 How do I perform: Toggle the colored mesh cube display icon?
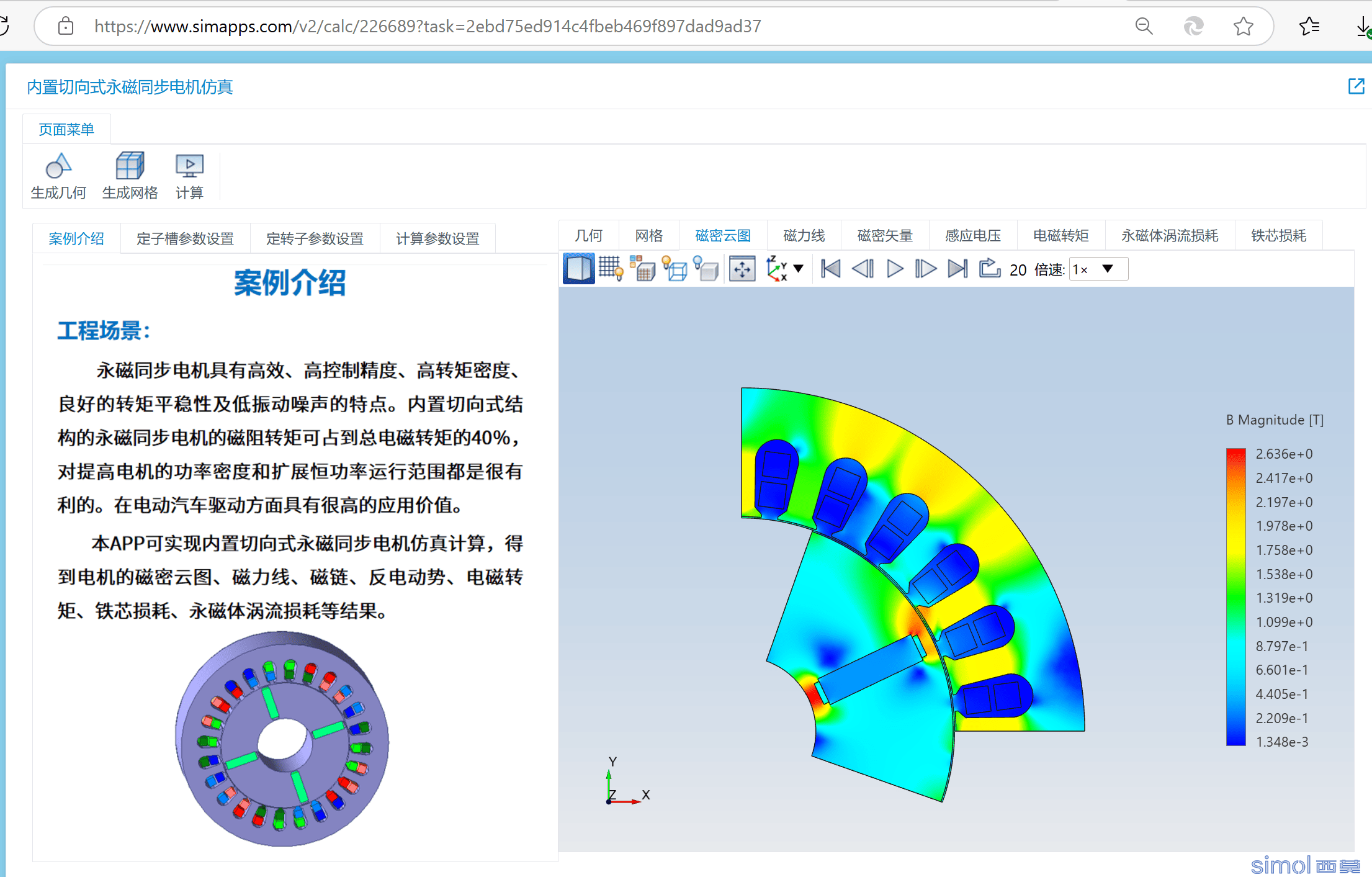(643, 269)
